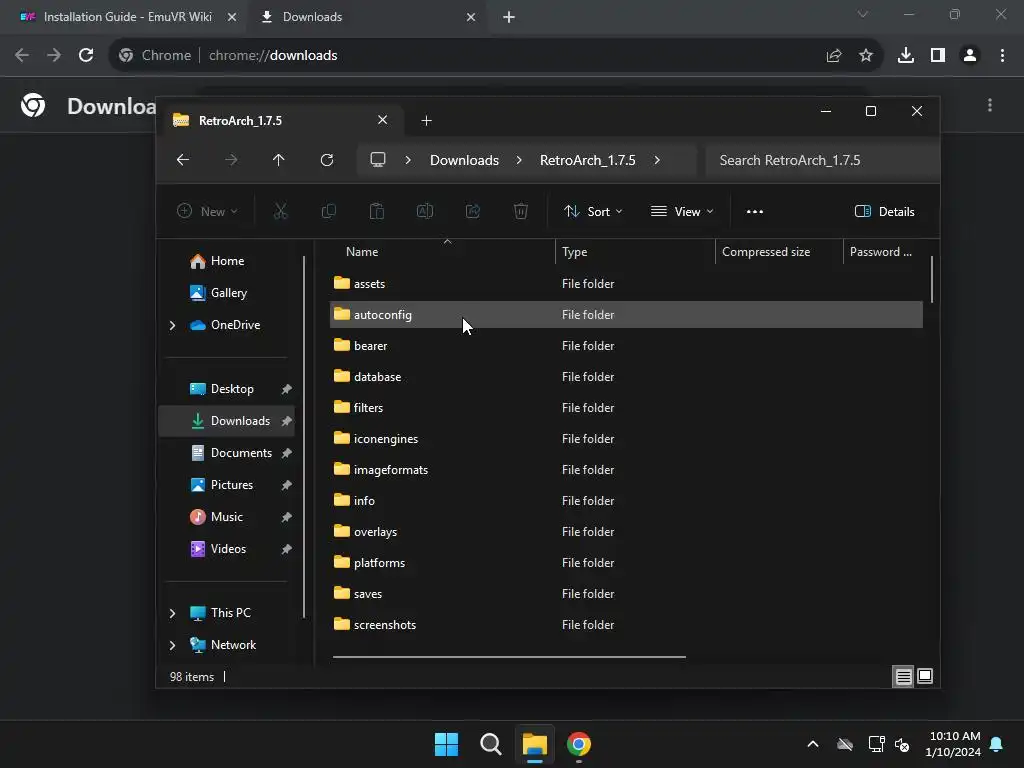This screenshot has width=1024, height=768.
Task: Expand the OneDrive tree node
Action: point(172,325)
